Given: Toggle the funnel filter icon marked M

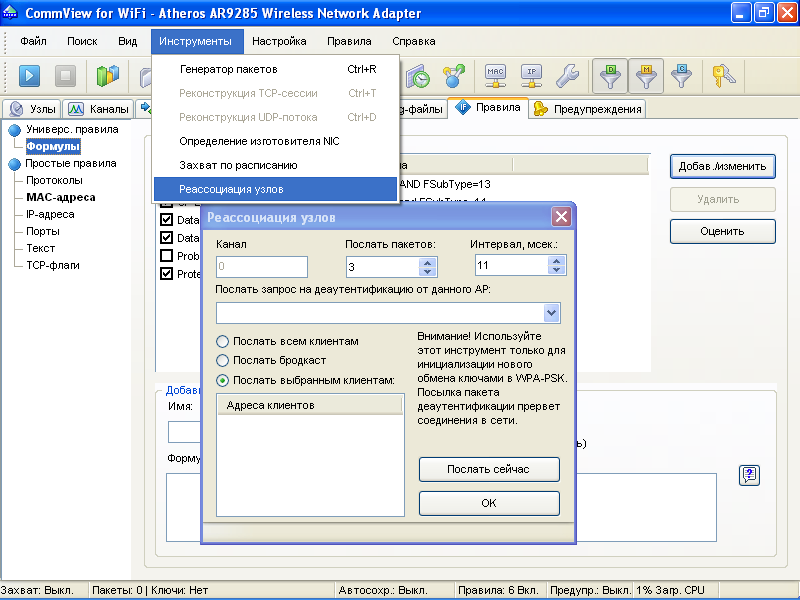Looking at the screenshot, I should pos(646,76).
